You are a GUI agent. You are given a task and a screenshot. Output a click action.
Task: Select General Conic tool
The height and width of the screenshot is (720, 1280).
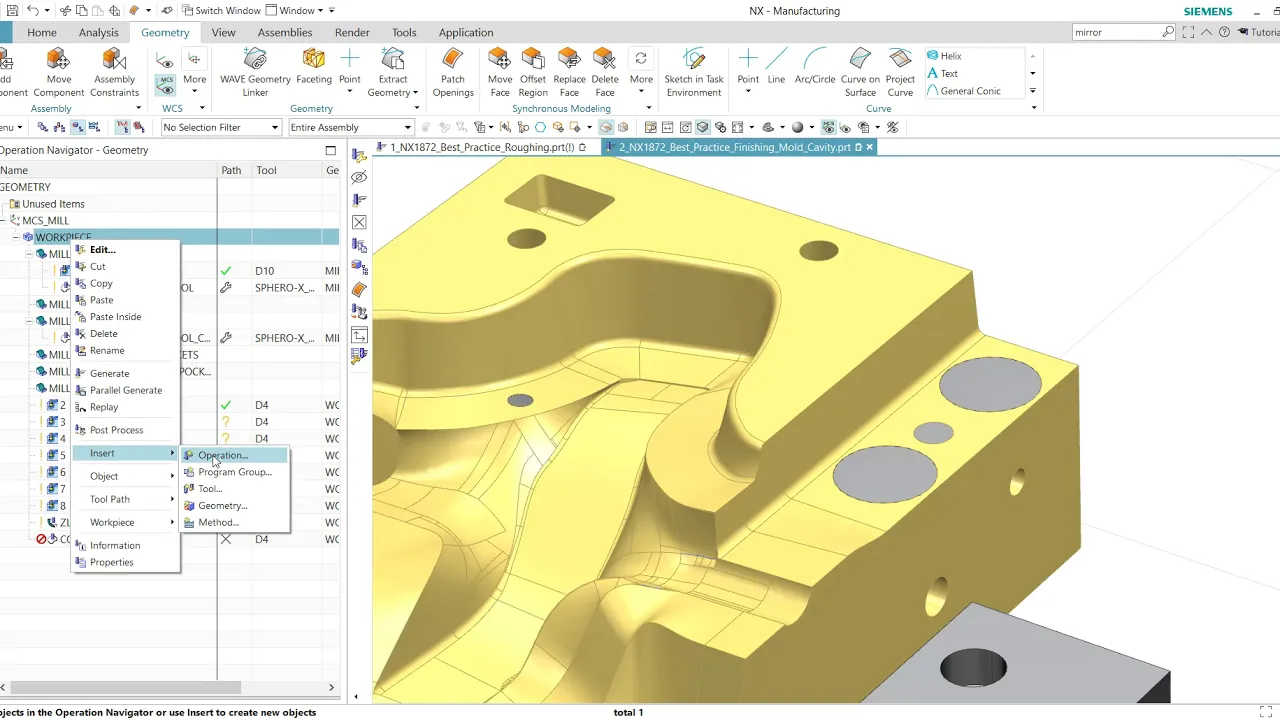tap(963, 91)
